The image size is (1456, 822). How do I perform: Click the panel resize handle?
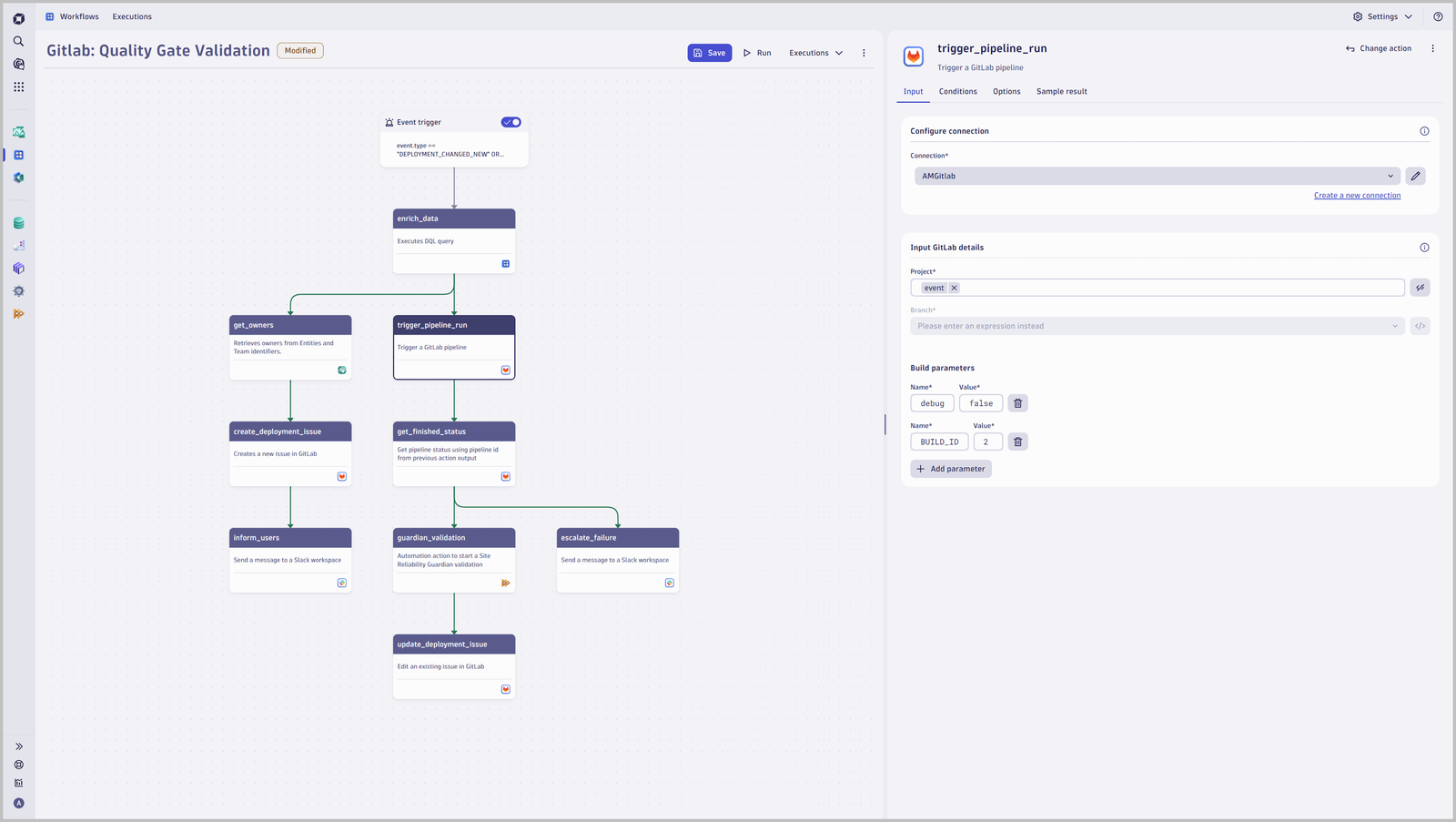coord(885,424)
